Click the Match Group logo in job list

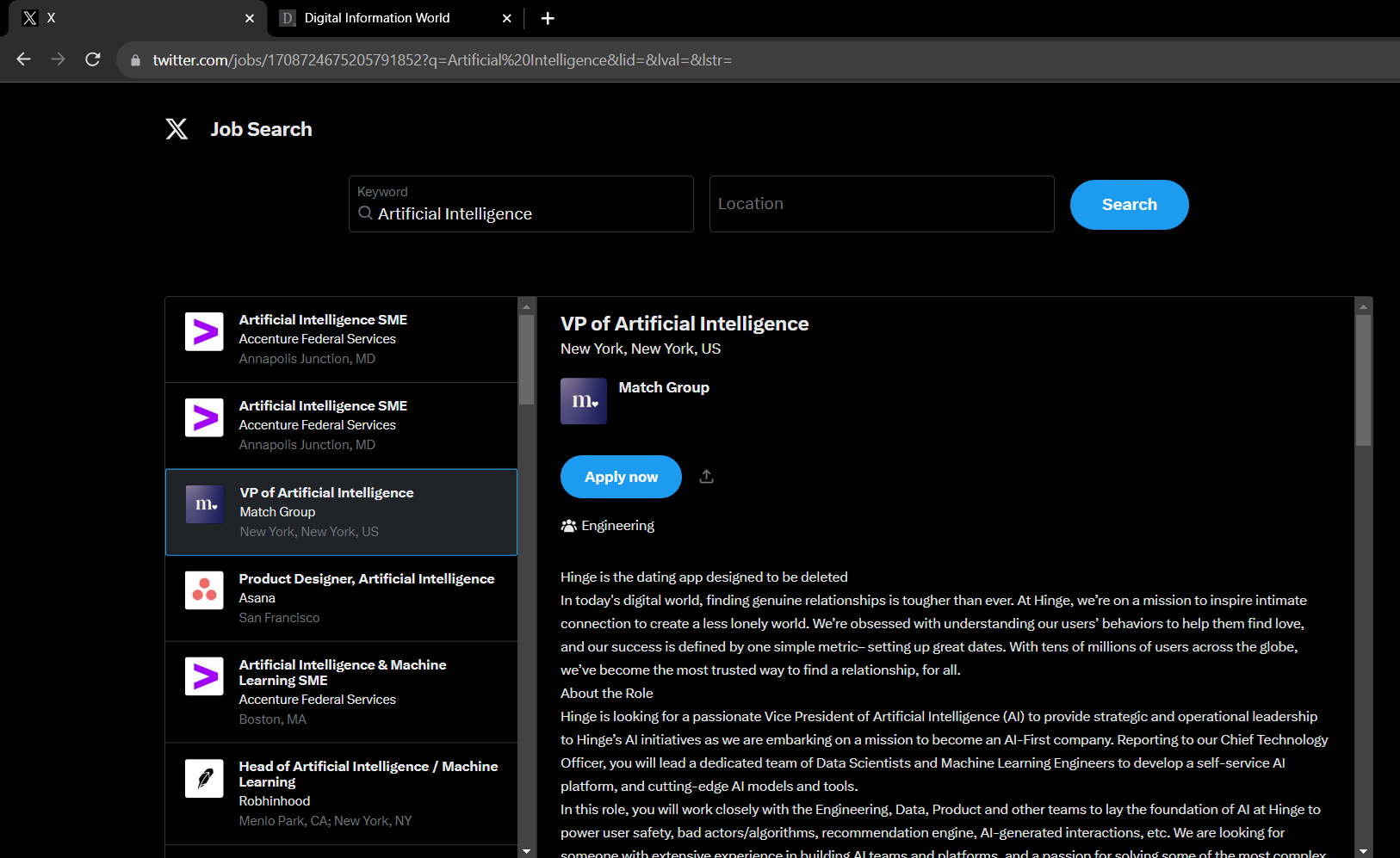click(205, 504)
